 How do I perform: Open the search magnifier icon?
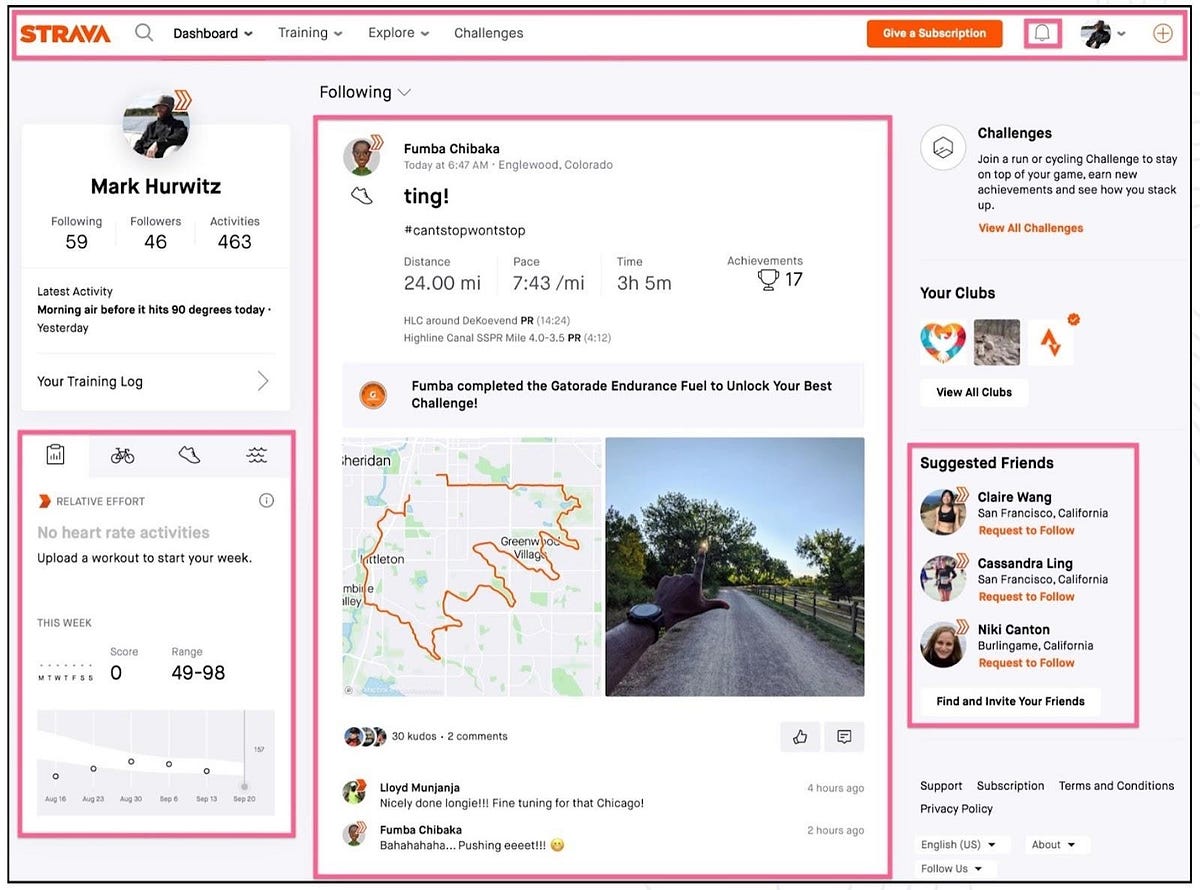[x=144, y=33]
